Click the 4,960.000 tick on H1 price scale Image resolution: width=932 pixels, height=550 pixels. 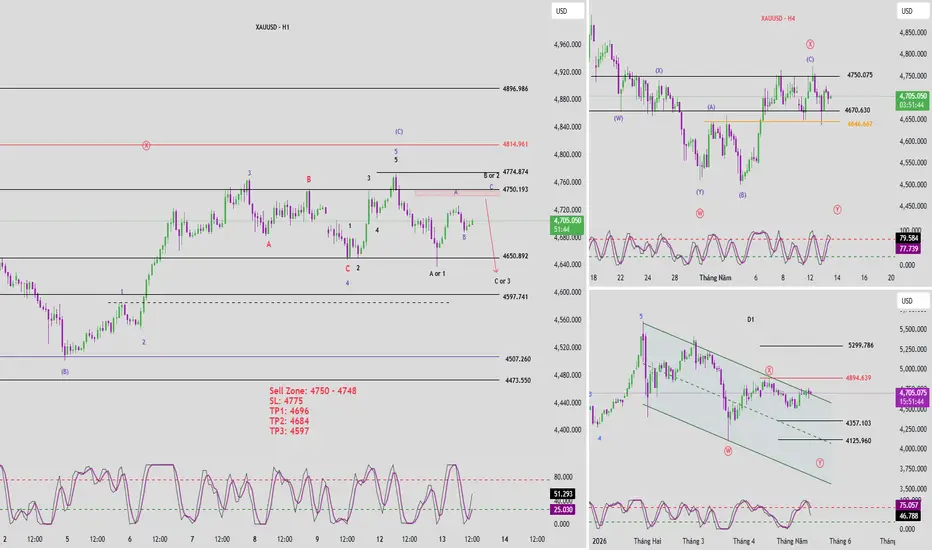(x=567, y=45)
